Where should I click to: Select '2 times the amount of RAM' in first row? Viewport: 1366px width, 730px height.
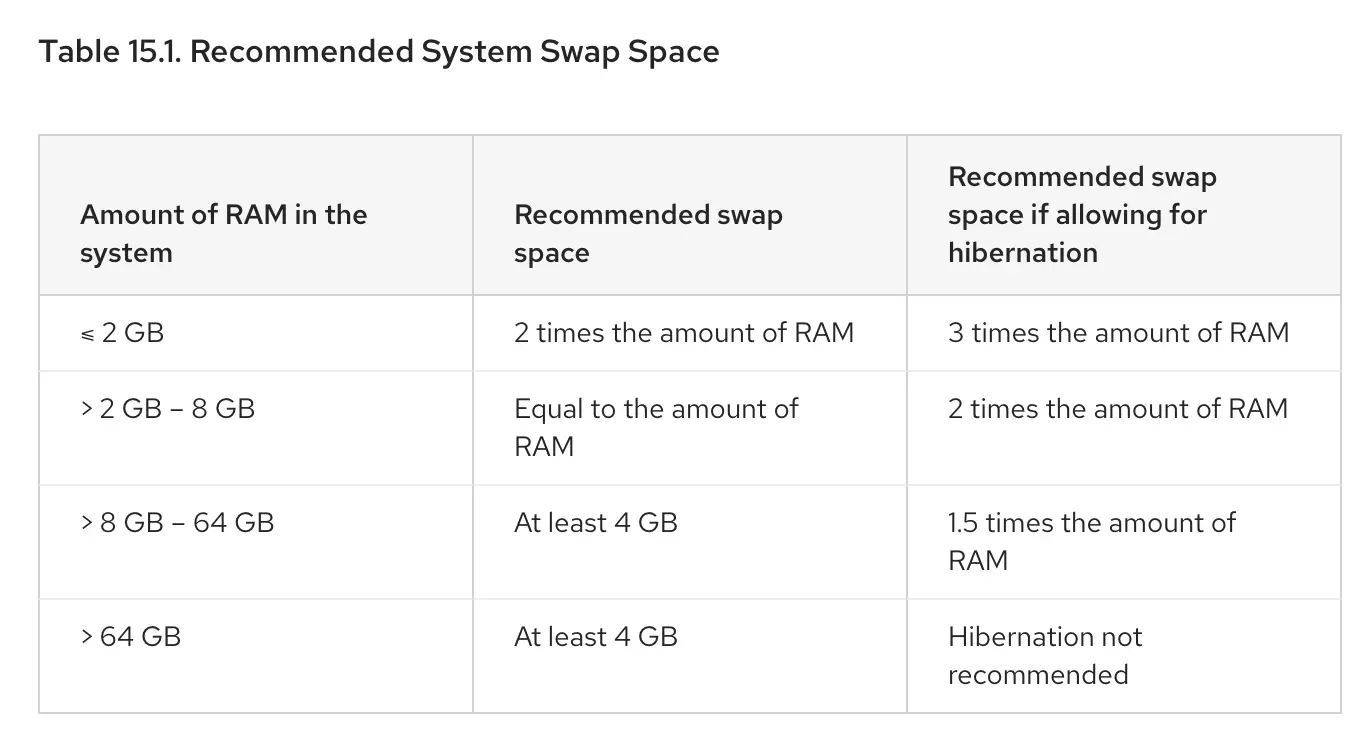[684, 333]
